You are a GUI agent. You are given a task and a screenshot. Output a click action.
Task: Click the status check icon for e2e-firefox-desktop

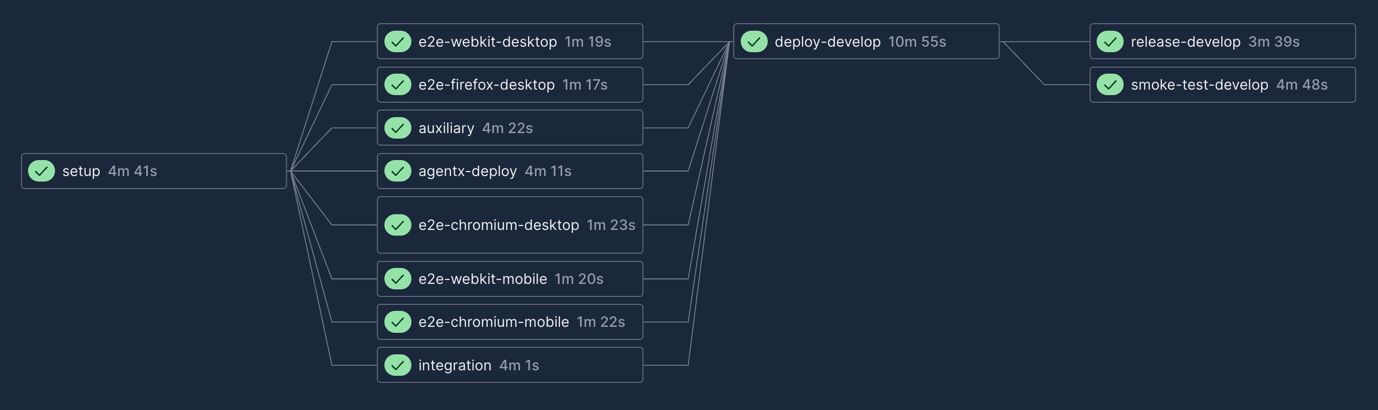(x=398, y=85)
